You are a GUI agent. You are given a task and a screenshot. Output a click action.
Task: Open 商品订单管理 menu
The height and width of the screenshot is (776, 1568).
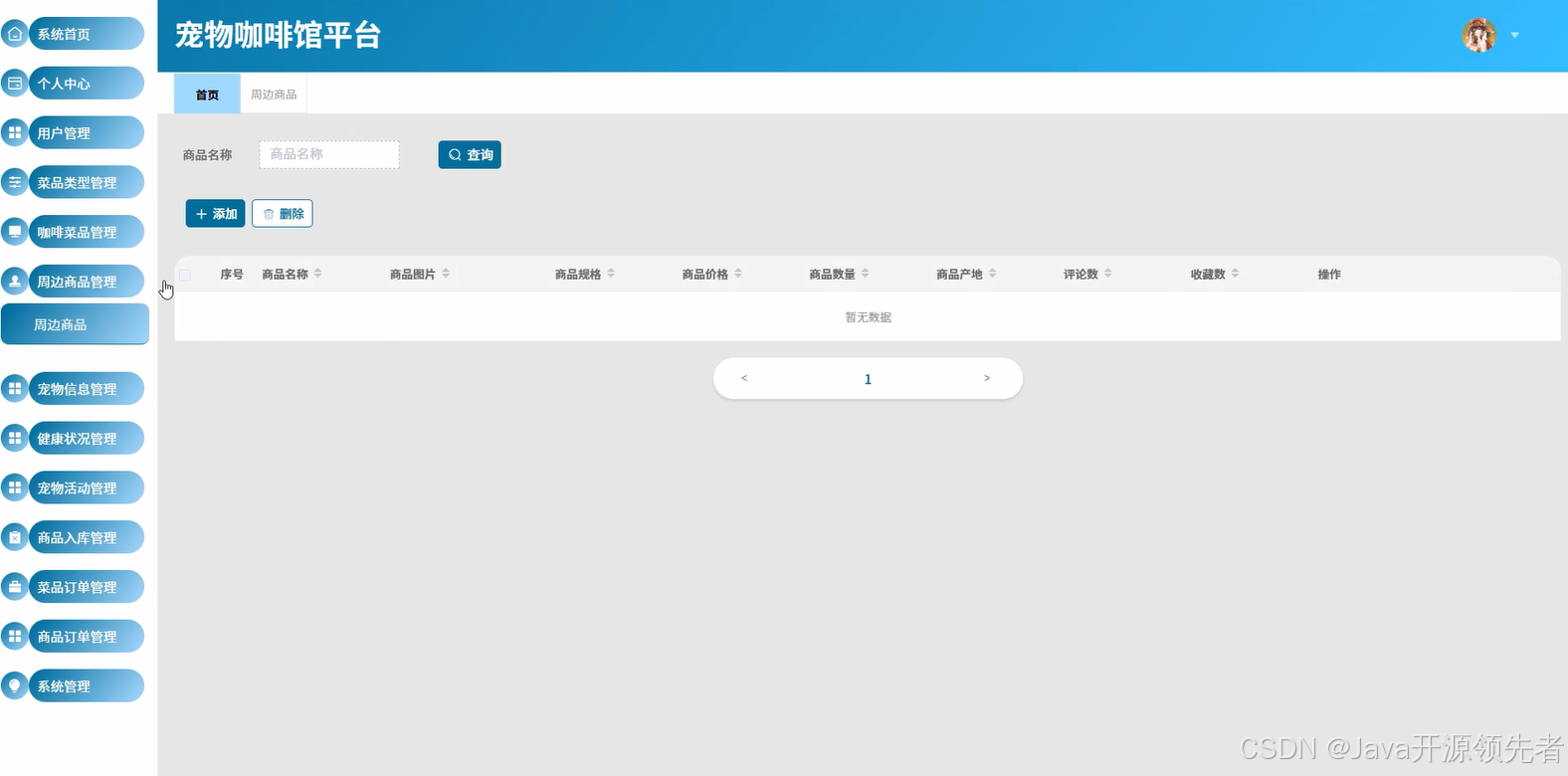tap(86, 636)
